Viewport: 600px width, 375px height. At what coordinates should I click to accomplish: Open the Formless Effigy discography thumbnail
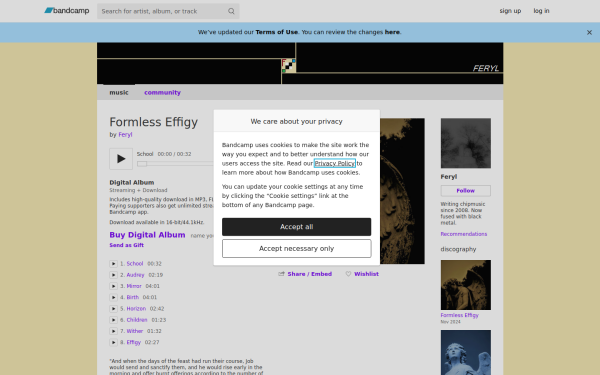(466, 285)
